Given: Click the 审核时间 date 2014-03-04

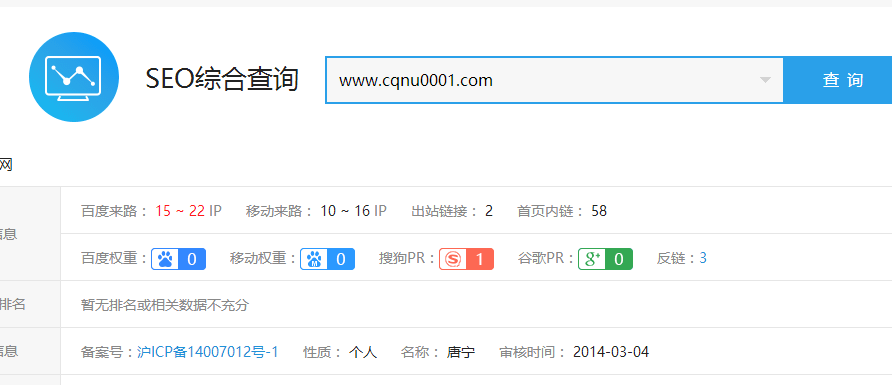Looking at the screenshot, I should tap(611, 353).
